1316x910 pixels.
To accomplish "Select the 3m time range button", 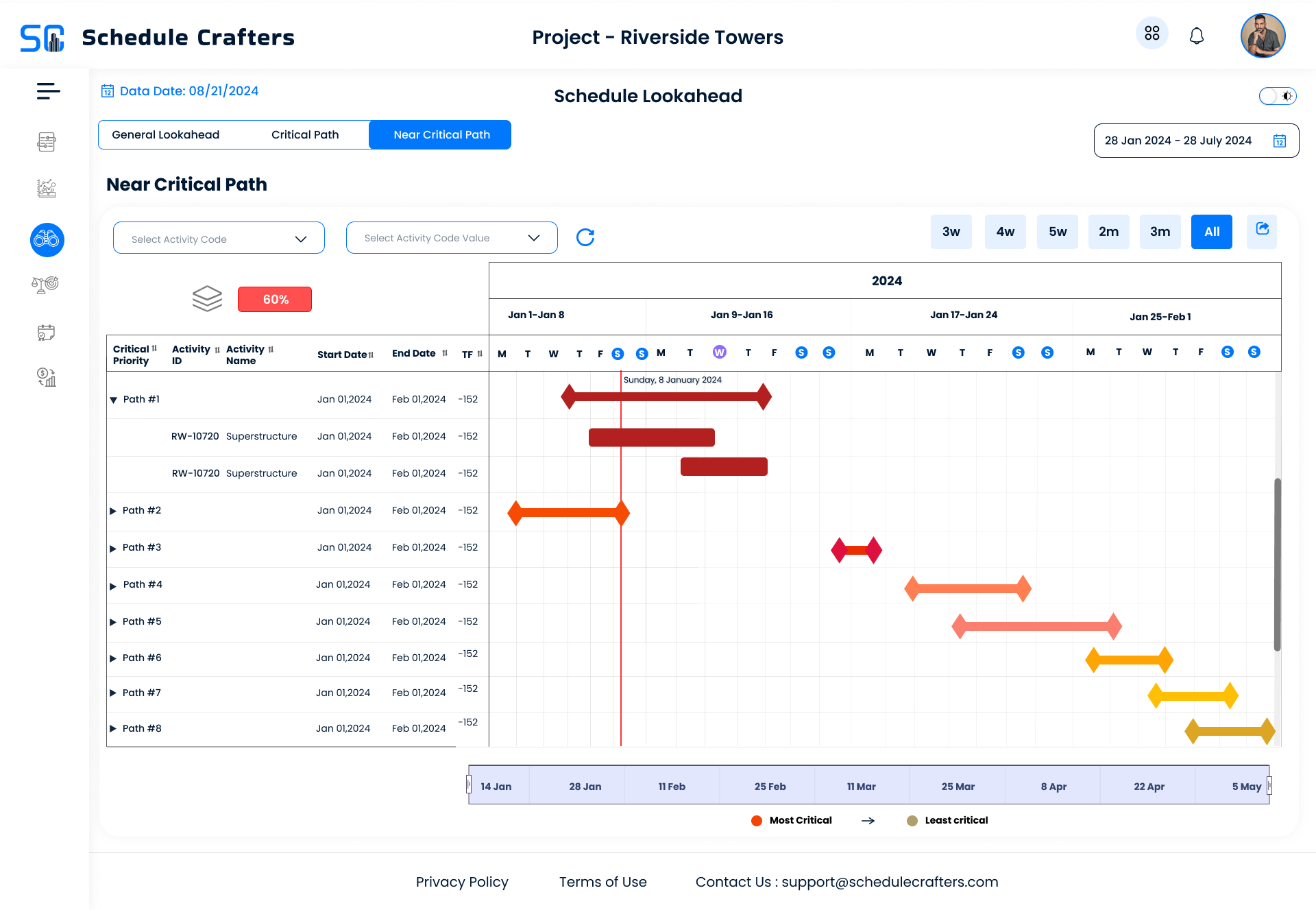I will (1160, 232).
